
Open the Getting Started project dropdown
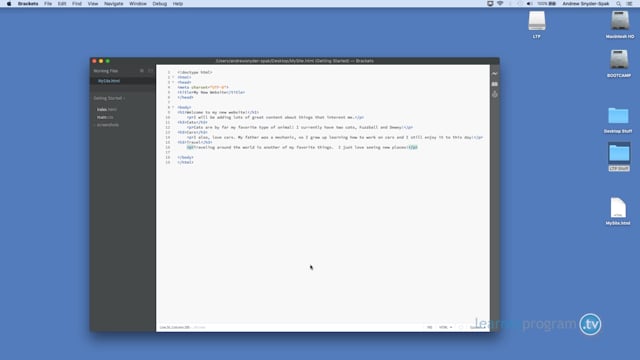click(x=109, y=98)
